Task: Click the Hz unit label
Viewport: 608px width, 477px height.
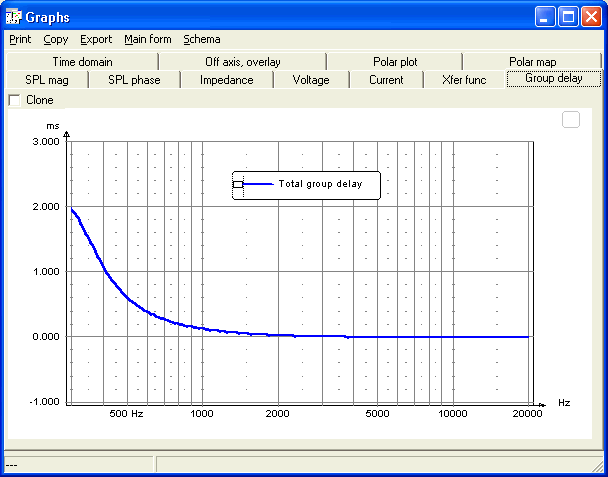Action: pyautogui.click(x=564, y=403)
